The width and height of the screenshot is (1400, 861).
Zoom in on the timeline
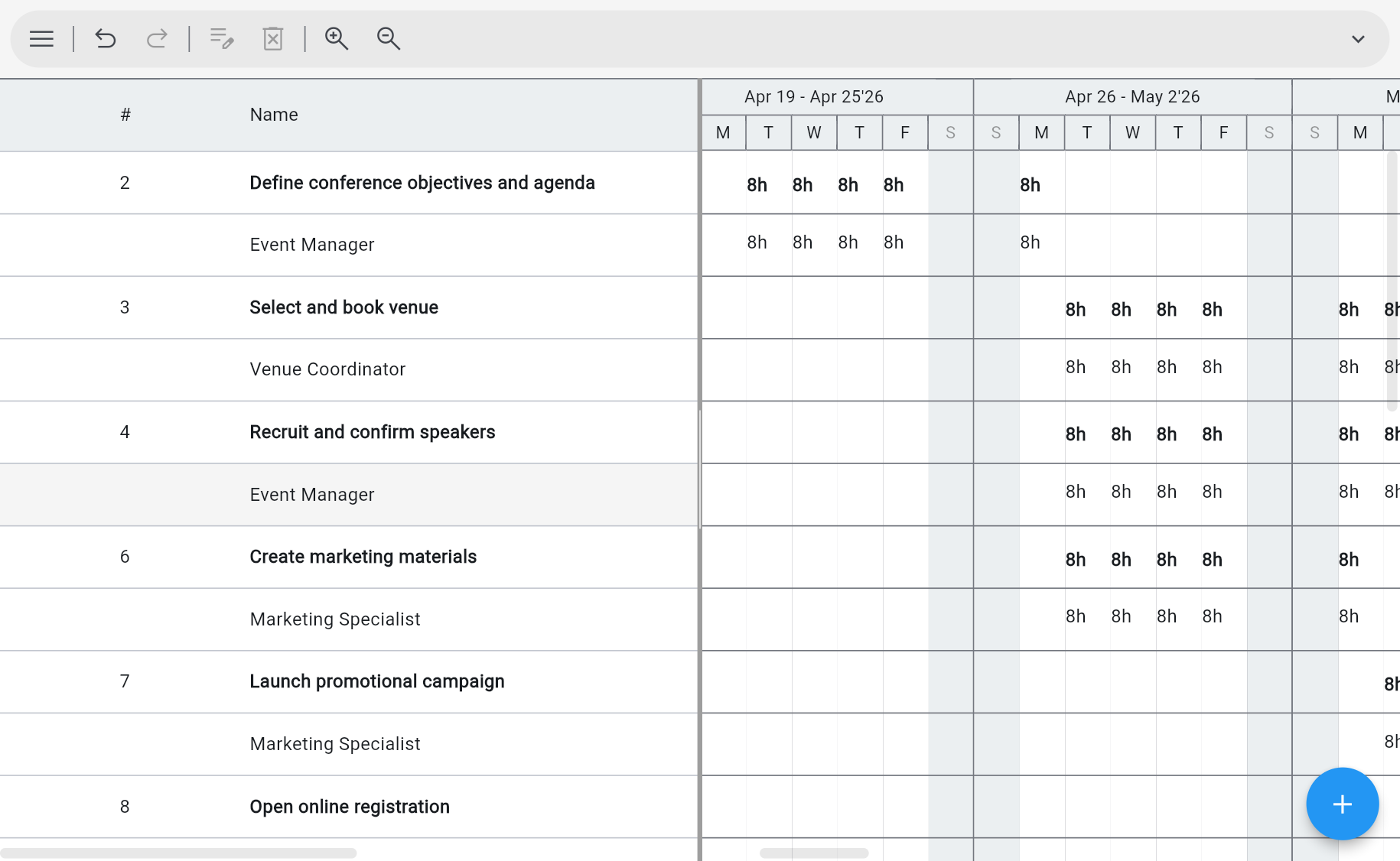[x=337, y=38]
